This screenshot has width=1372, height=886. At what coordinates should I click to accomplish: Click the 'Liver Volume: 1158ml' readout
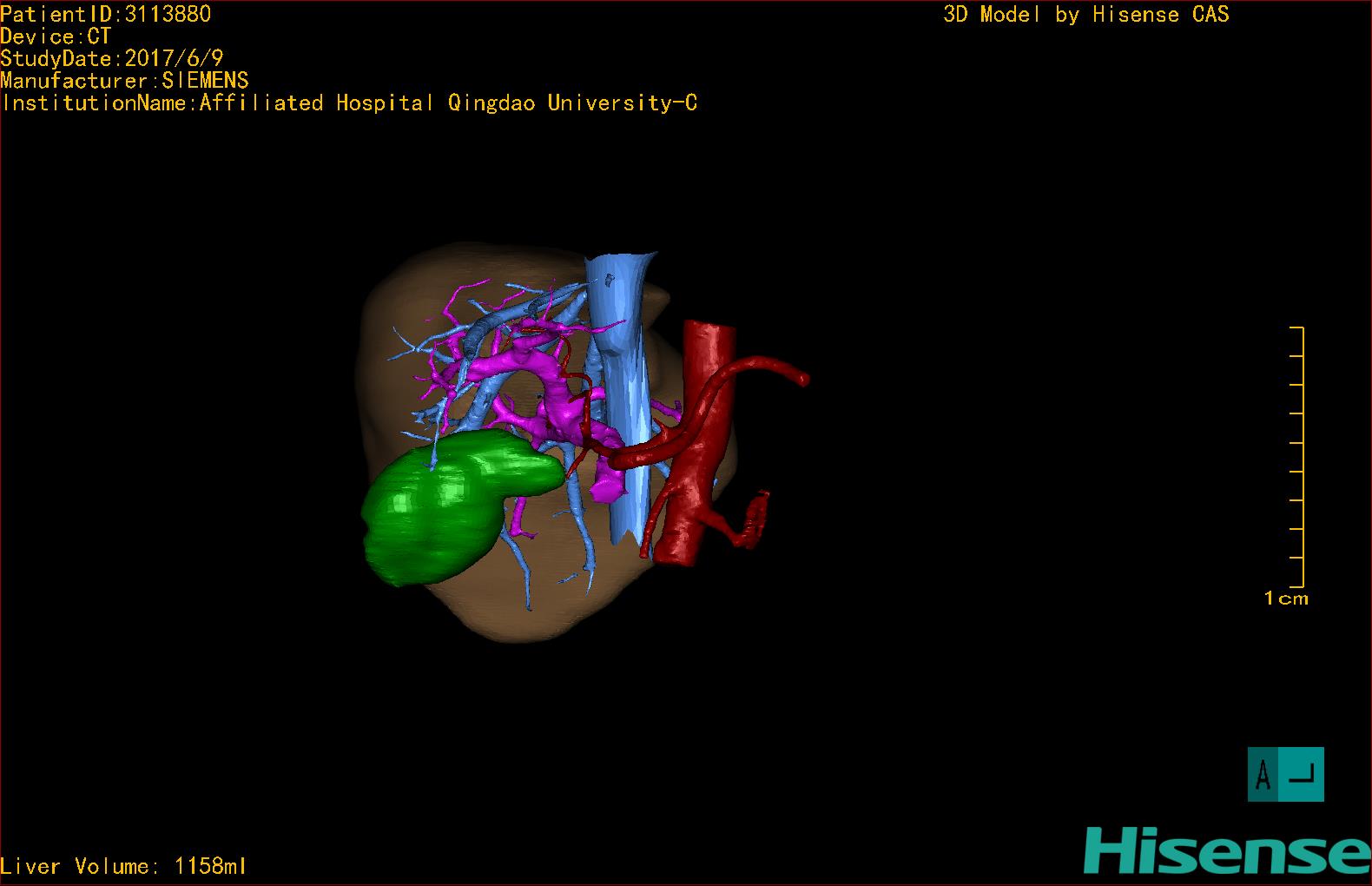point(124,866)
